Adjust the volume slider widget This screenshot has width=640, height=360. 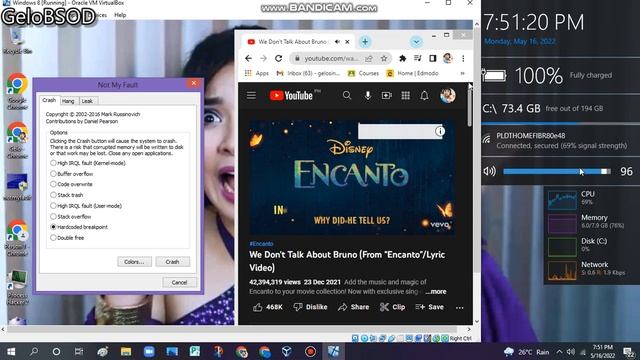click(557, 171)
